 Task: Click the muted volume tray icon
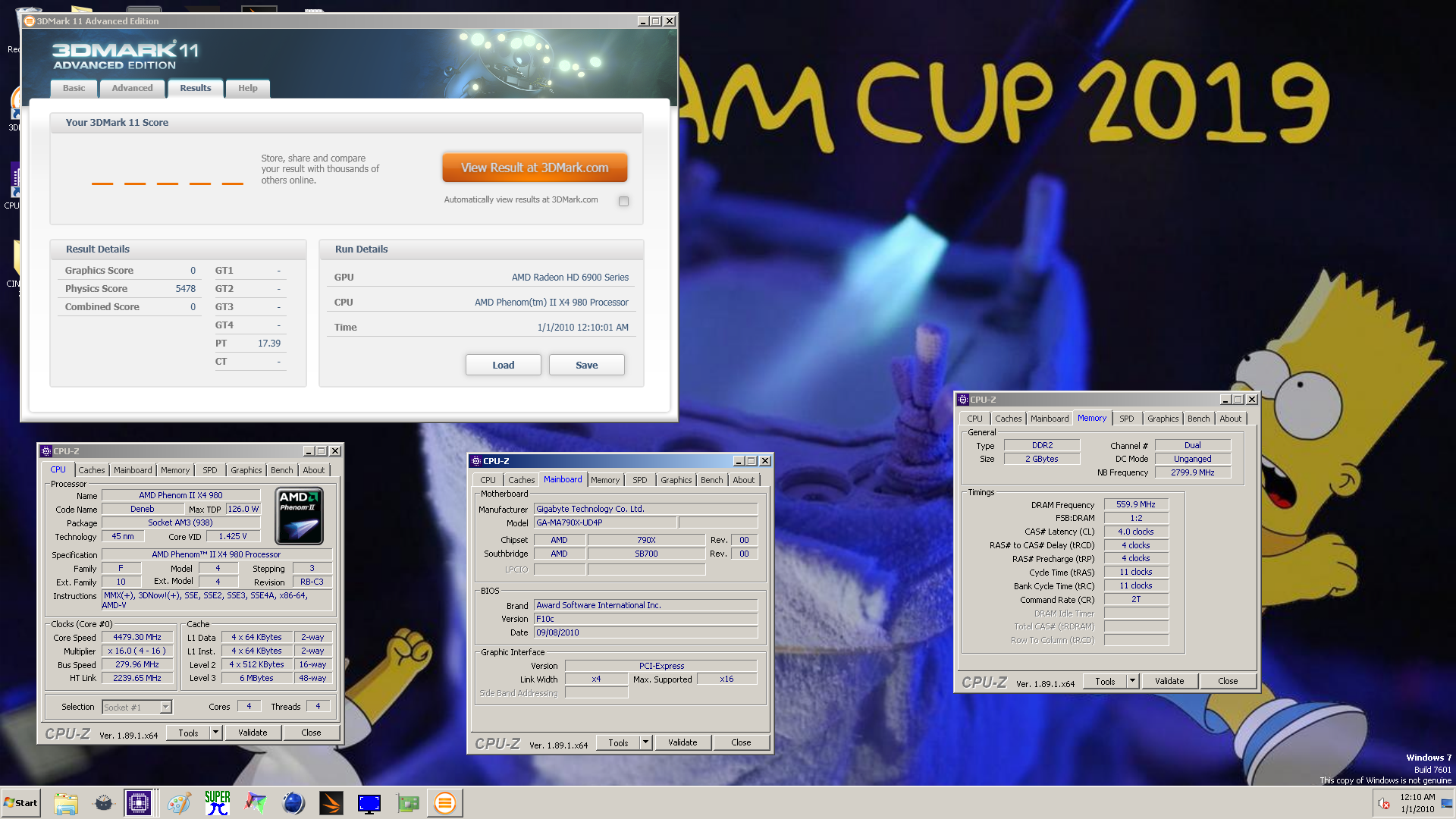[x=1384, y=804]
